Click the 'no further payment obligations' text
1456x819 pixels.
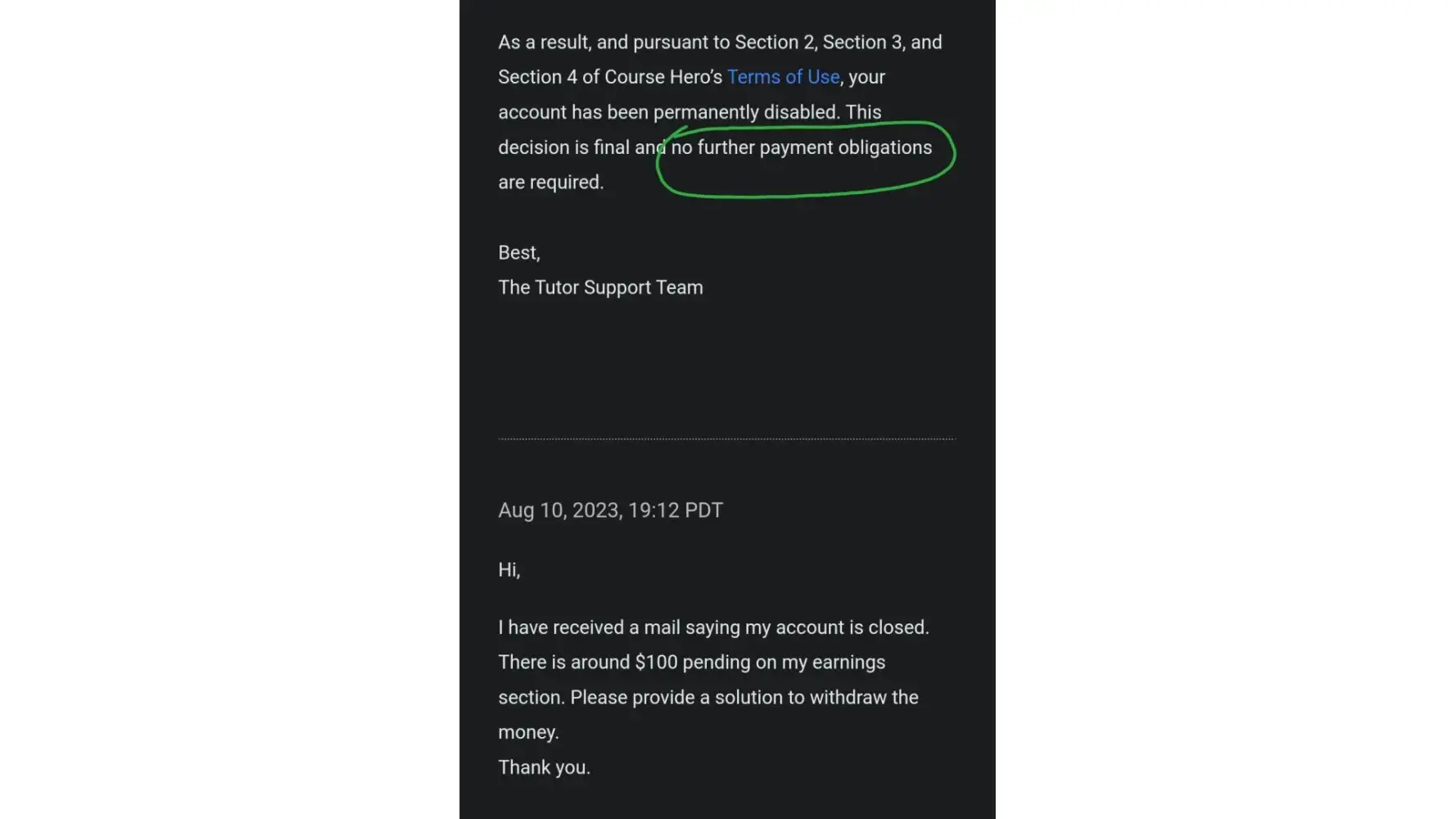(x=801, y=147)
